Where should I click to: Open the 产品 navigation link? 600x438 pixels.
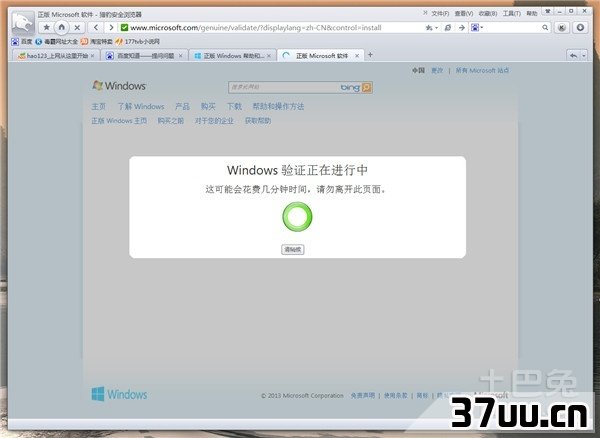182,106
